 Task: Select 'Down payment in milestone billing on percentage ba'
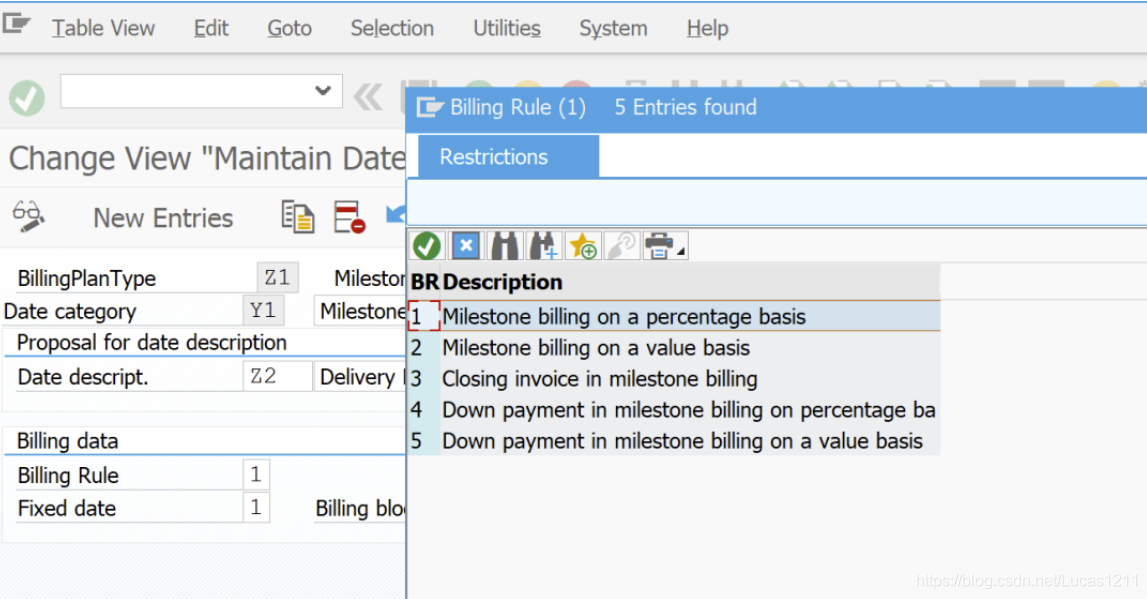tap(688, 410)
